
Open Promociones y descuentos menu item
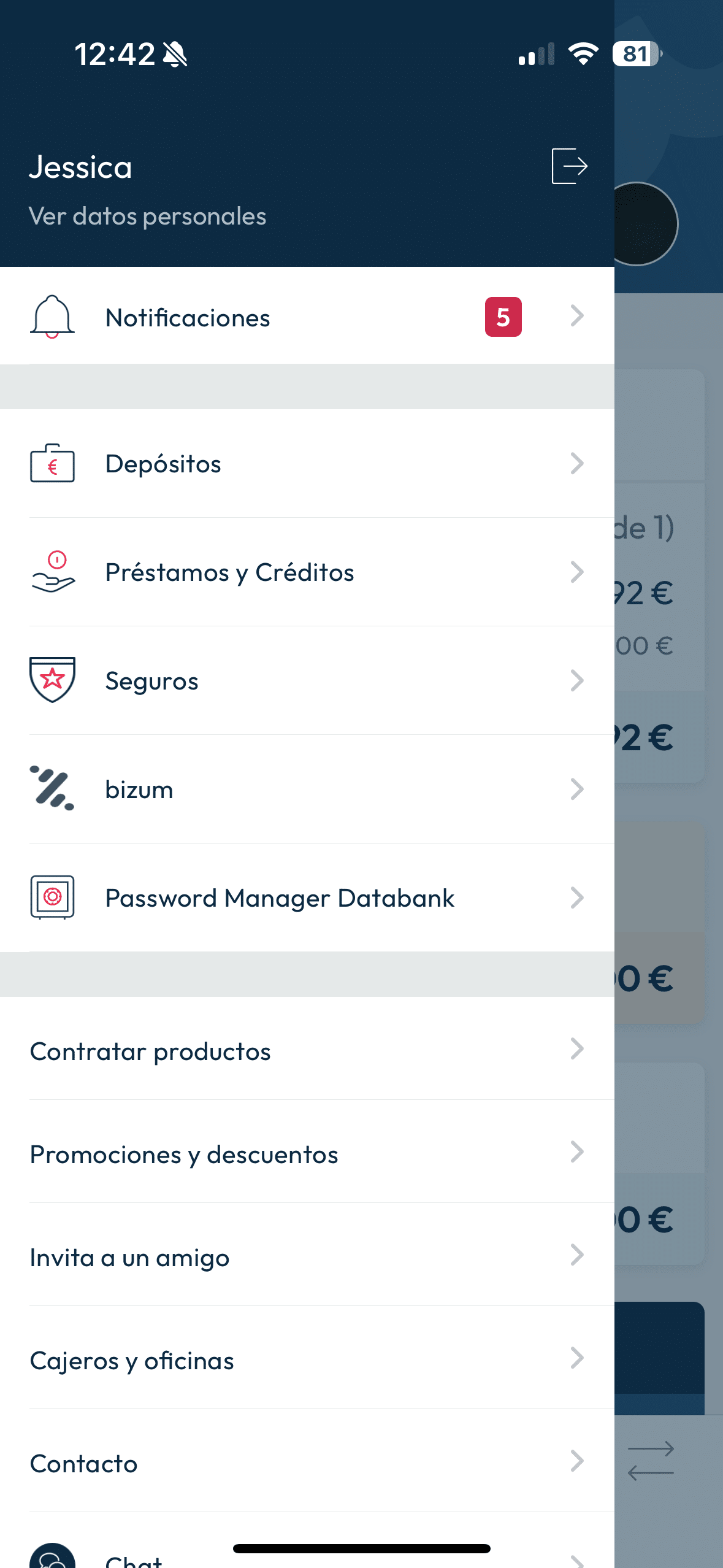(184, 1155)
